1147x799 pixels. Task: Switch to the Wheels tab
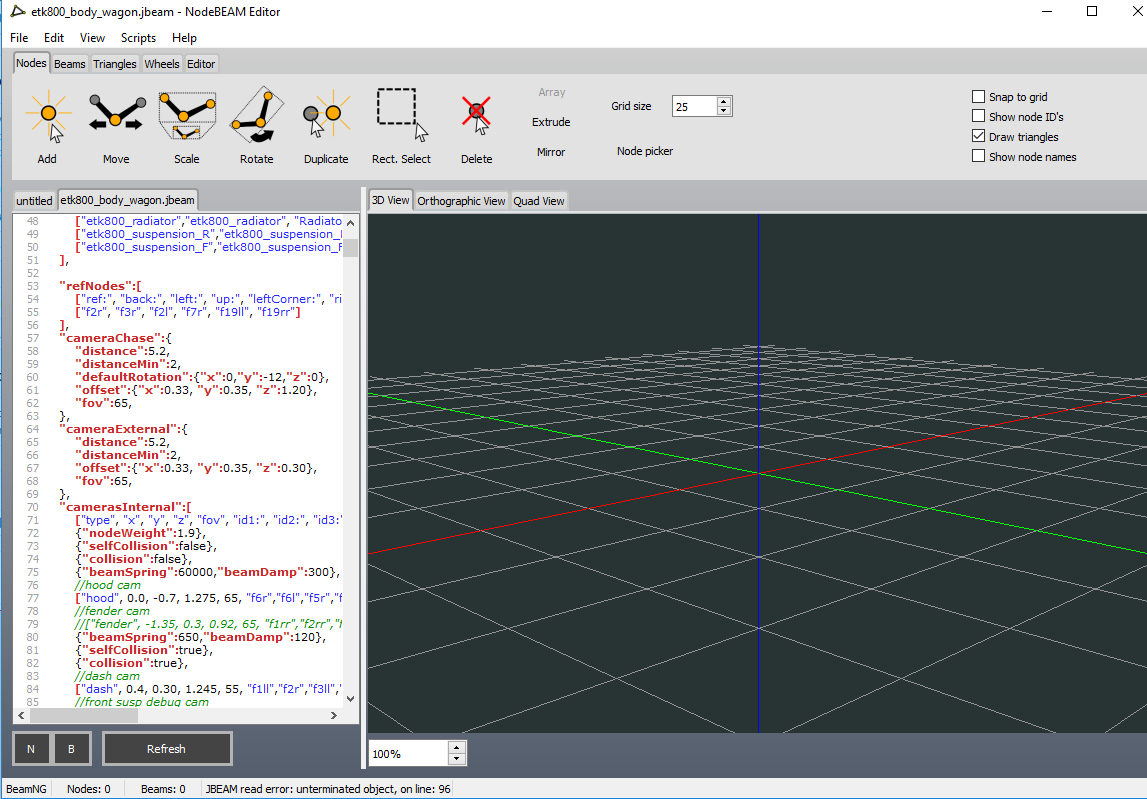tap(162, 64)
